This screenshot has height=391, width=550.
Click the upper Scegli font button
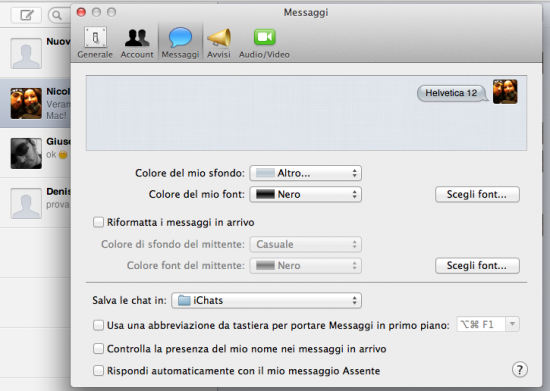[477, 194]
